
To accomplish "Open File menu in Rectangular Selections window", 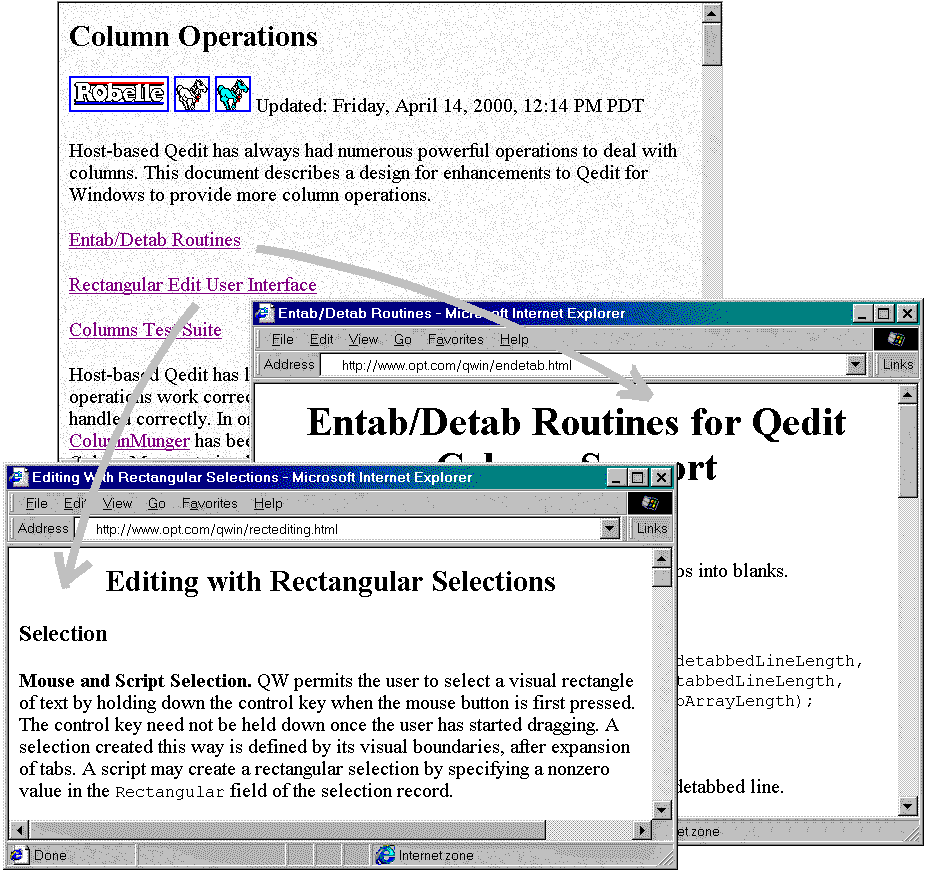I will [37, 503].
